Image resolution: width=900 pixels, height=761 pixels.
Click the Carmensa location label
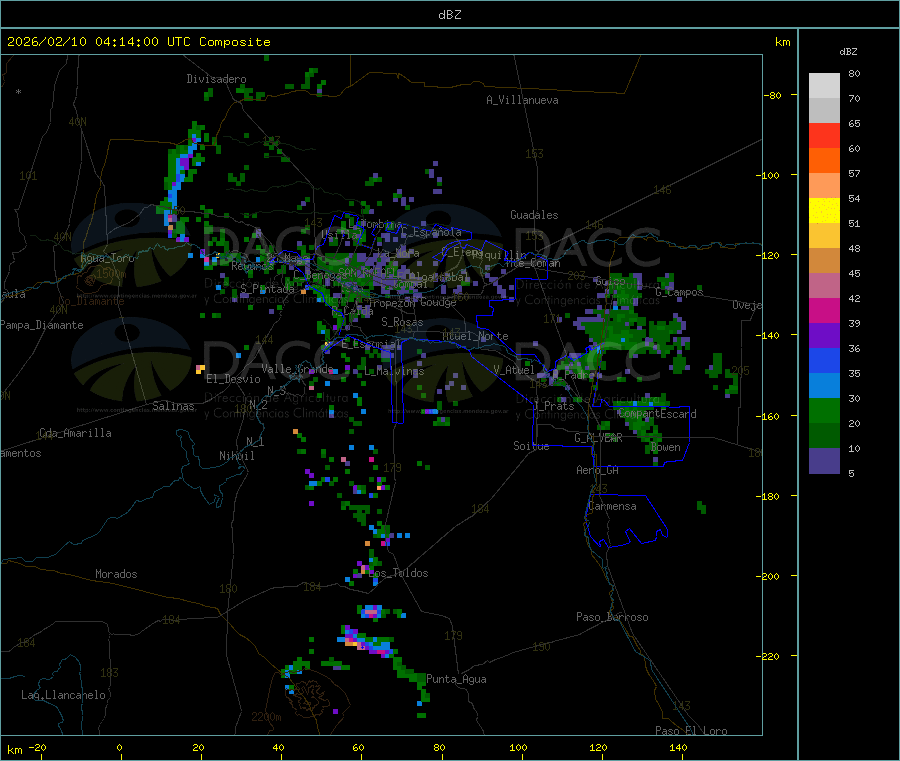(612, 506)
